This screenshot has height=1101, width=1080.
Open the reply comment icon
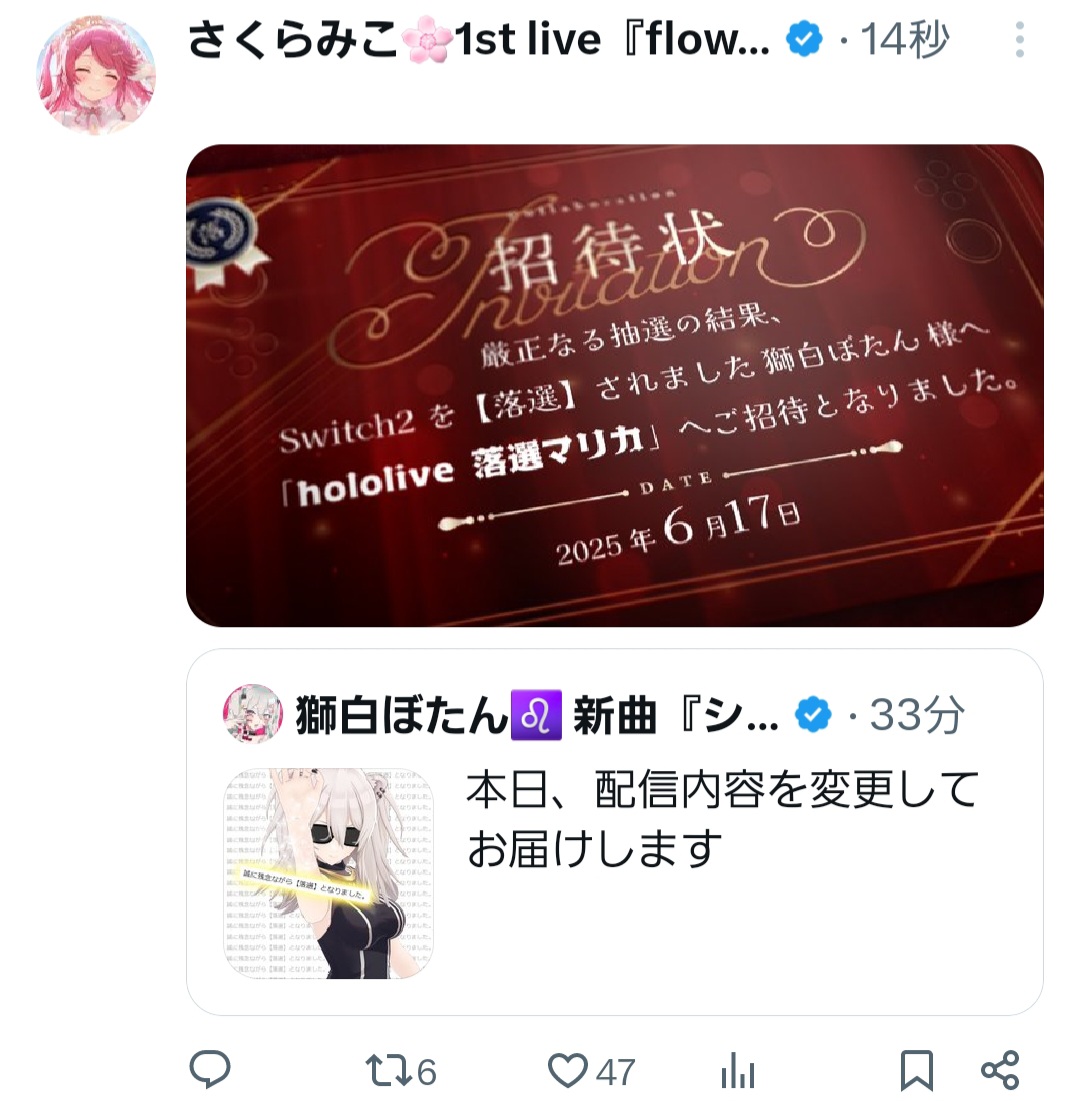210,1070
